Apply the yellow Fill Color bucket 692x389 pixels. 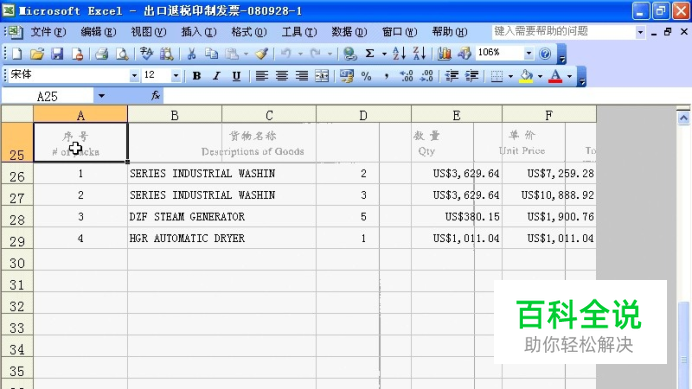click(x=526, y=76)
